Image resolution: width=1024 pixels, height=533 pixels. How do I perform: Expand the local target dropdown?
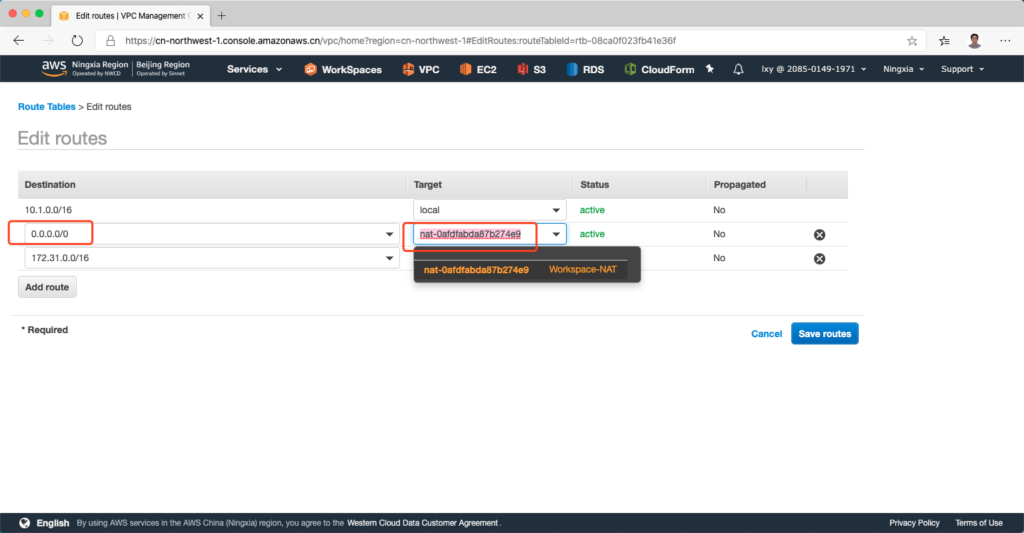click(x=555, y=211)
